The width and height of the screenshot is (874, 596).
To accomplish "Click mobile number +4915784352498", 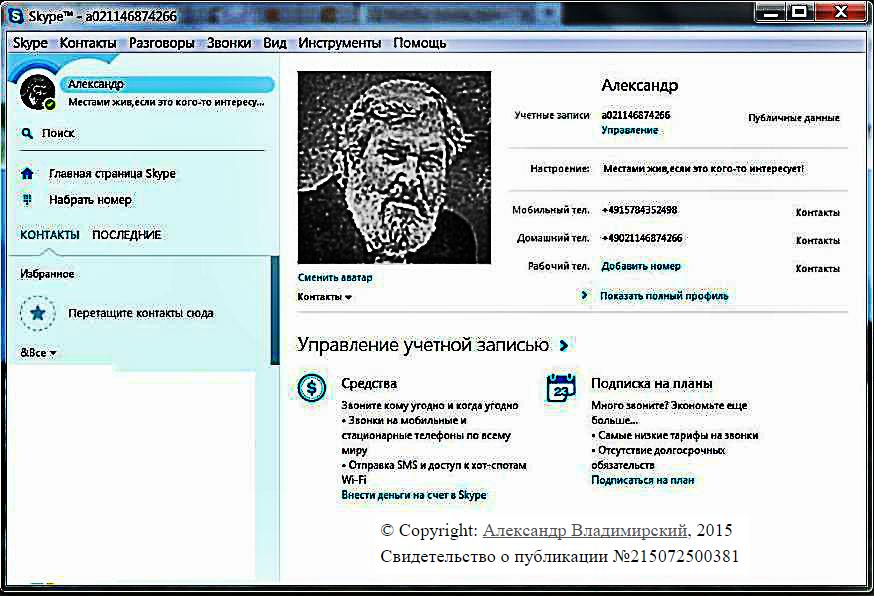I will [639, 210].
